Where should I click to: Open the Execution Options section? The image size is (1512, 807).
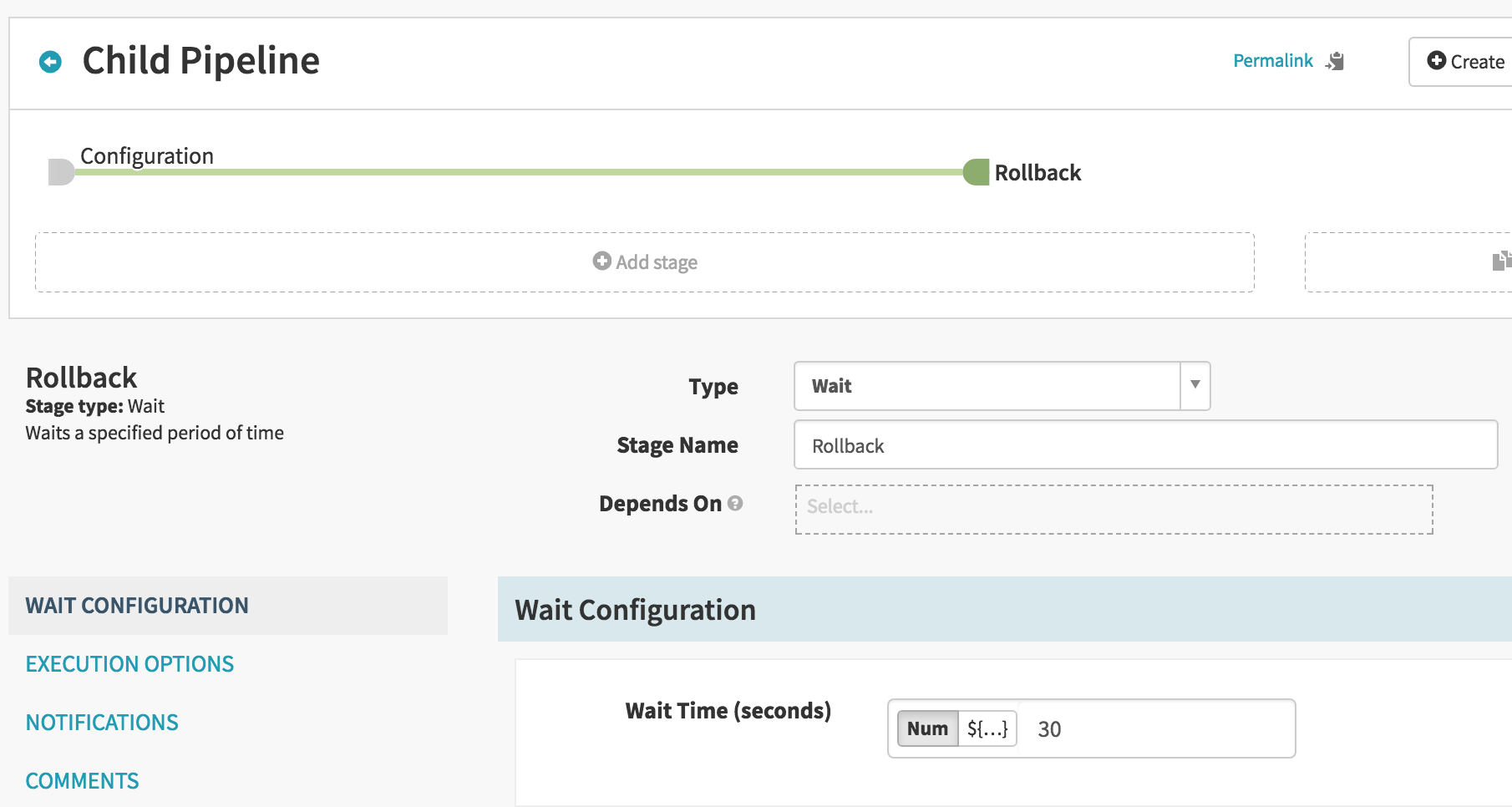[129, 664]
